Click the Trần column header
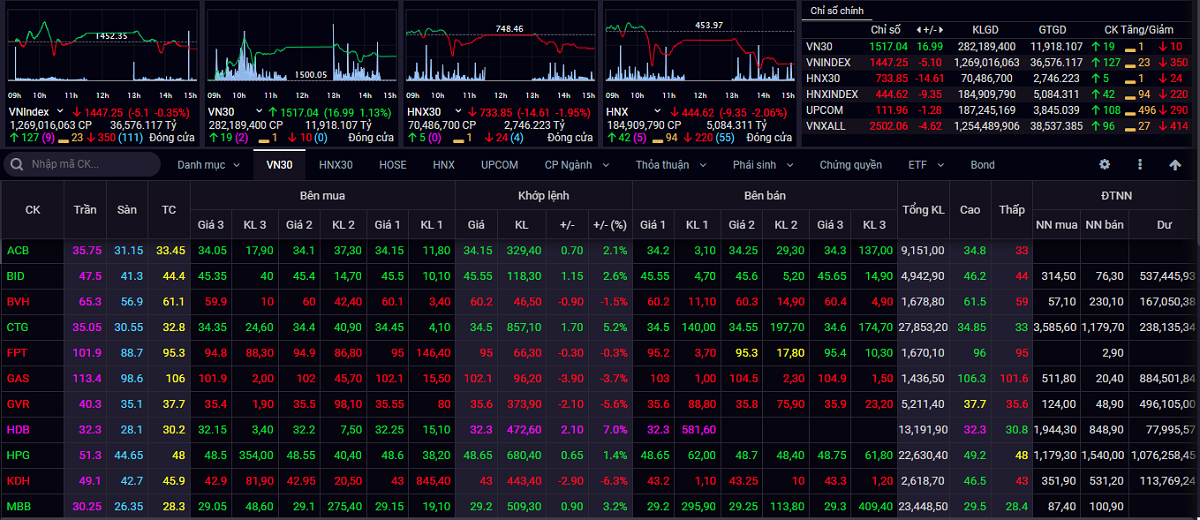 pos(85,210)
